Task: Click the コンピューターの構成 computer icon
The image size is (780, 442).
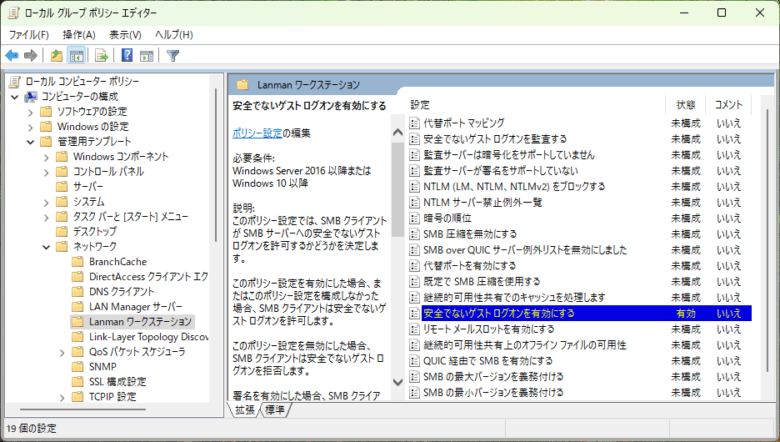Action: (31, 96)
